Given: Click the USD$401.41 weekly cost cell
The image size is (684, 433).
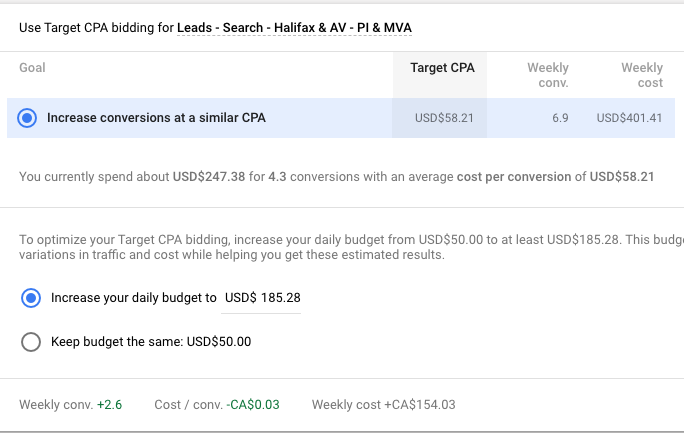Looking at the screenshot, I should pyautogui.click(x=629, y=118).
